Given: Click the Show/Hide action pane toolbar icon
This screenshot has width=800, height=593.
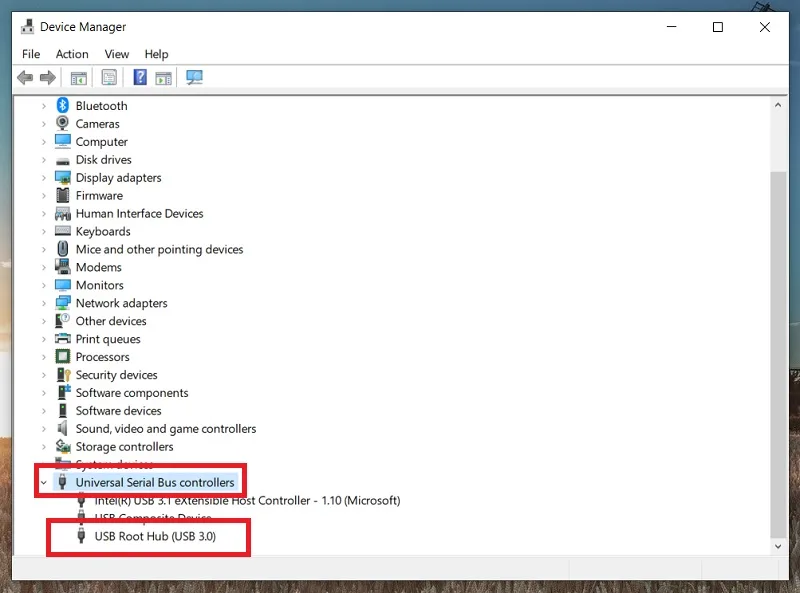Looking at the screenshot, I should (x=163, y=78).
